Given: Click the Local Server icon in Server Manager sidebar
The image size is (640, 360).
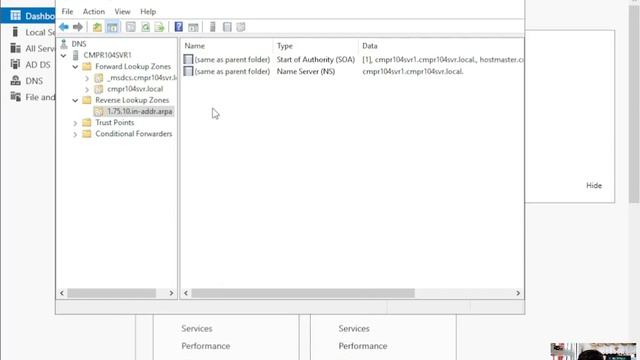Looking at the screenshot, I should (16, 32).
